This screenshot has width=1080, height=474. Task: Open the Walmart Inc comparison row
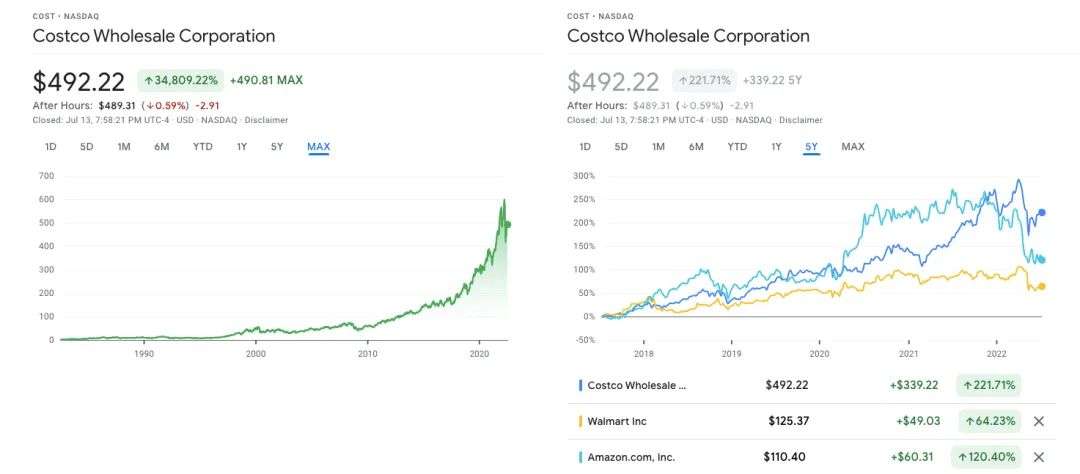pyautogui.click(x=617, y=421)
